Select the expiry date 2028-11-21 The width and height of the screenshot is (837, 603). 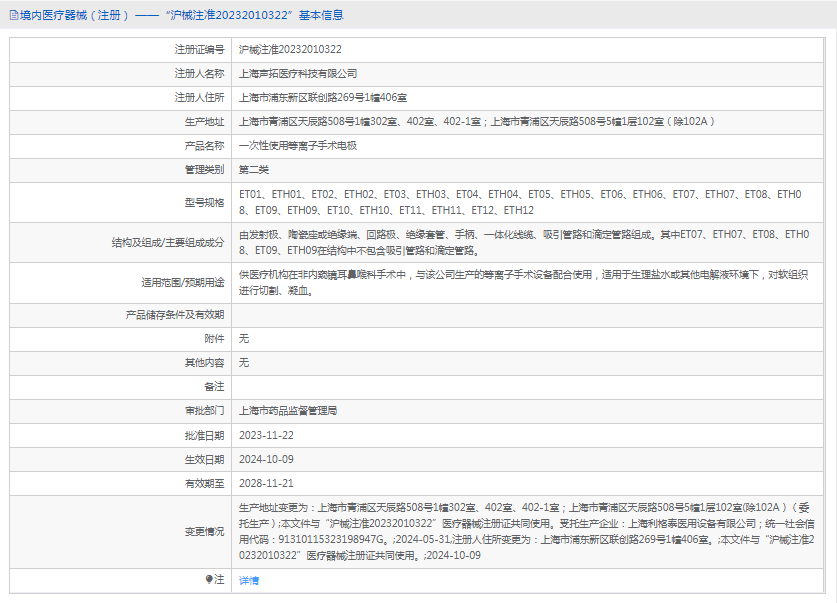point(266,483)
